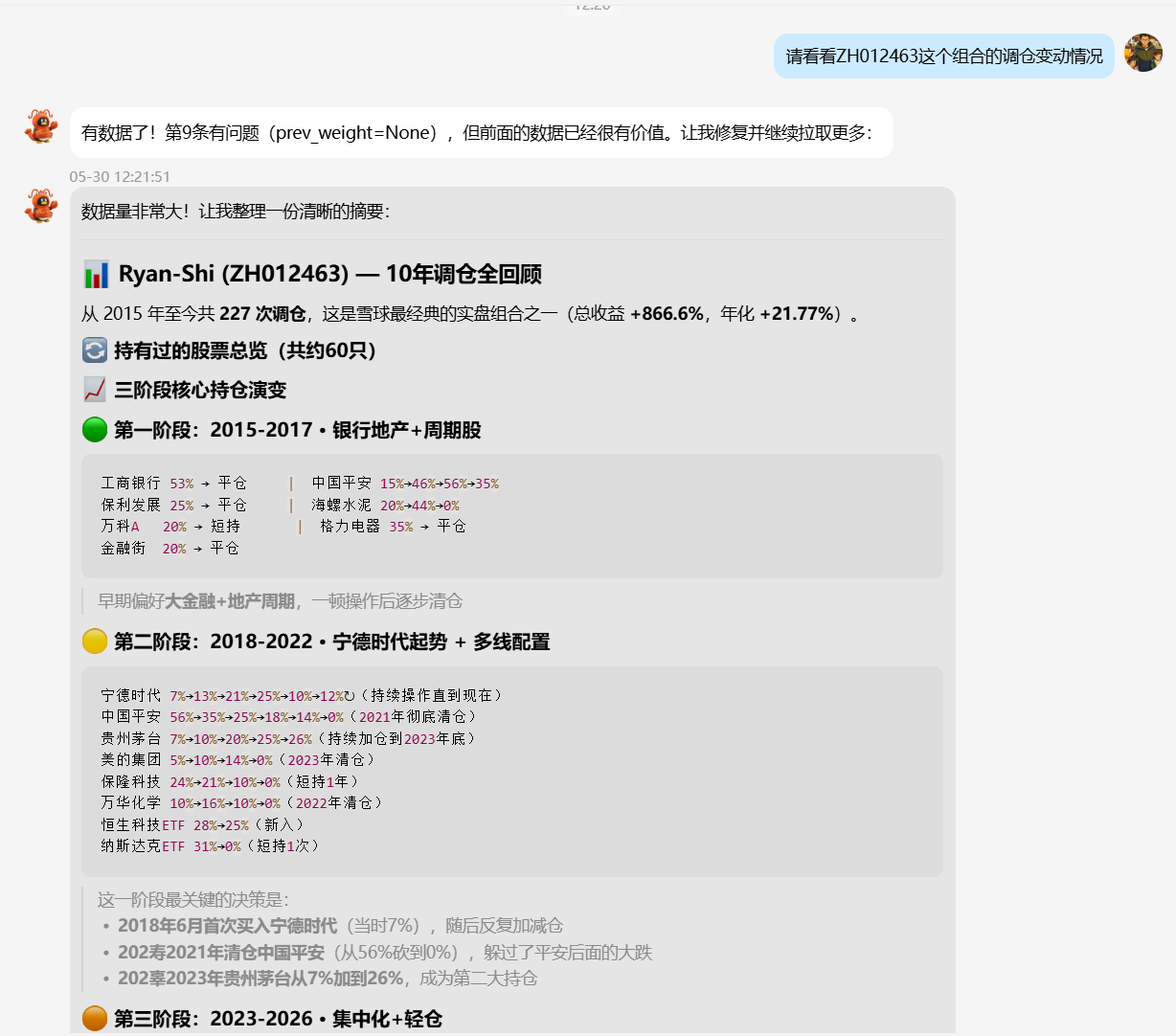This screenshot has height=1036, width=1176.
Task: Select the 美的集团 5%→10% row
Action: click(x=238, y=760)
